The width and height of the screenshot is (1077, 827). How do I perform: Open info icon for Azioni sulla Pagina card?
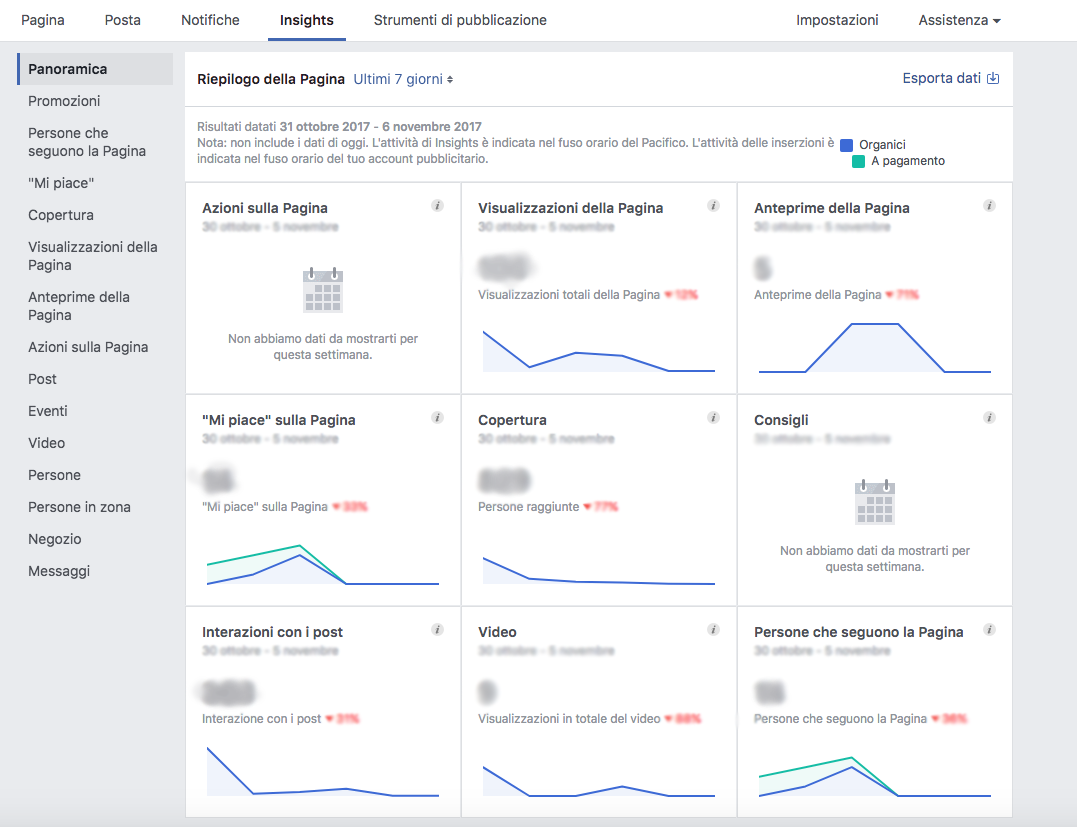point(438,205)
